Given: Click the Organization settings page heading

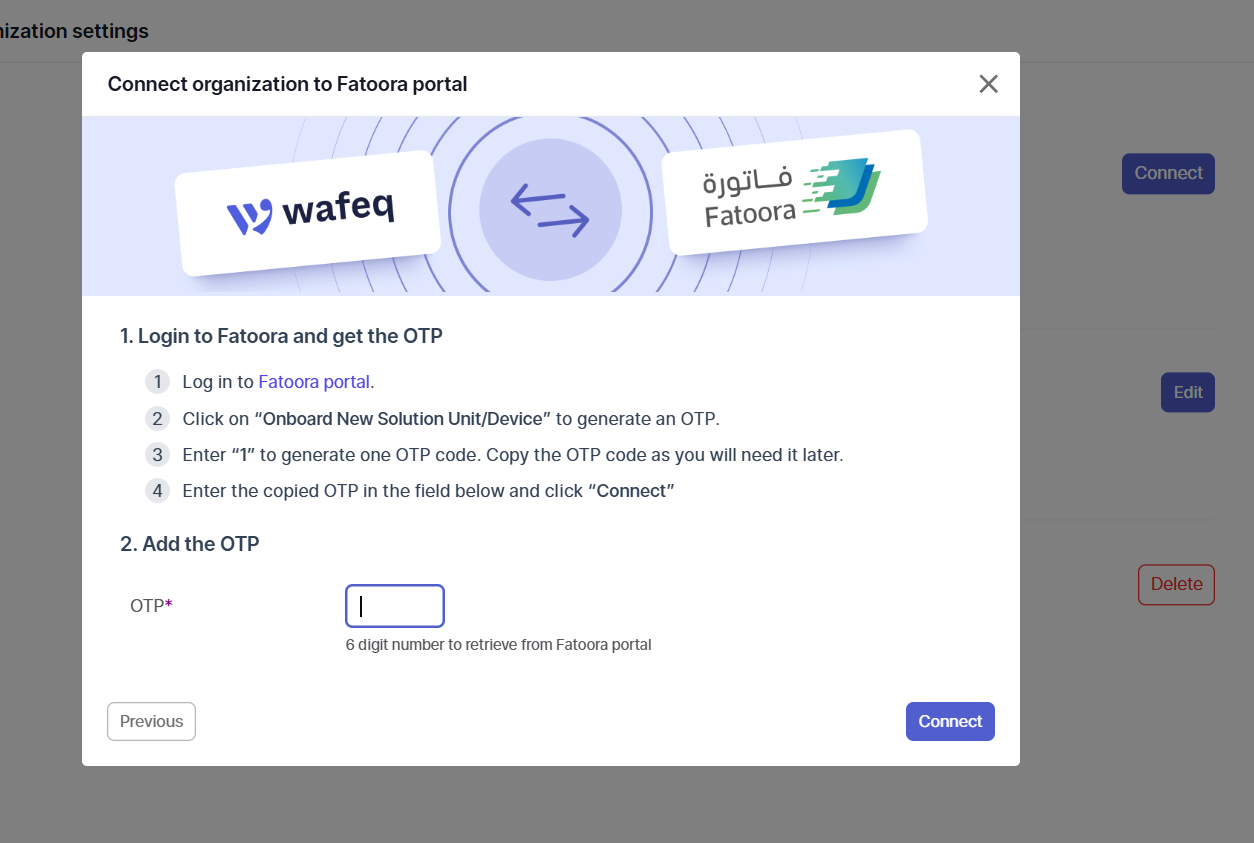Looking at the screenshot, I should point(74,31).
